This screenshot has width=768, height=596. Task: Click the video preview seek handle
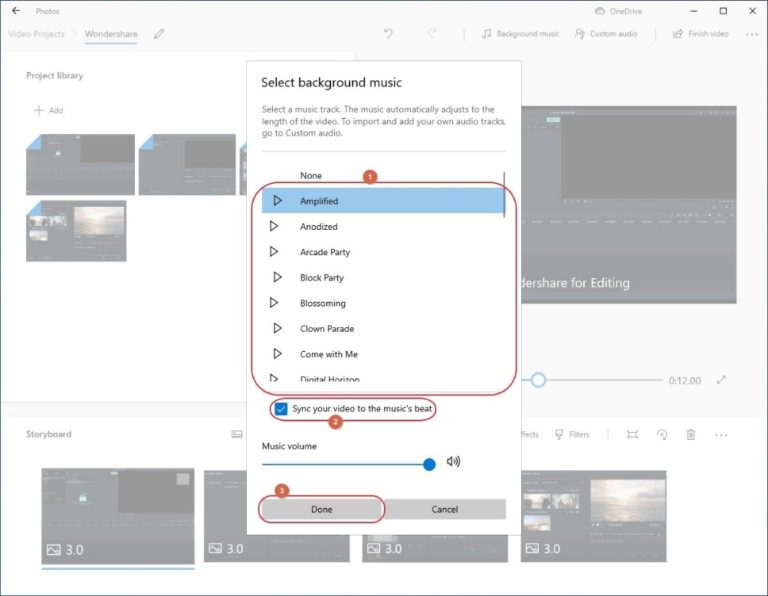(538, 380)
